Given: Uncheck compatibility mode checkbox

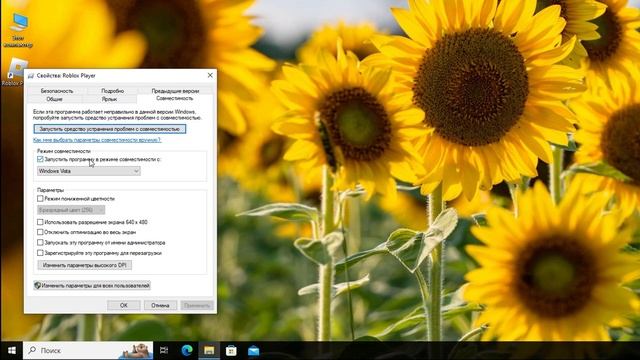Looking at the screenshot, I should coord(40,159).
